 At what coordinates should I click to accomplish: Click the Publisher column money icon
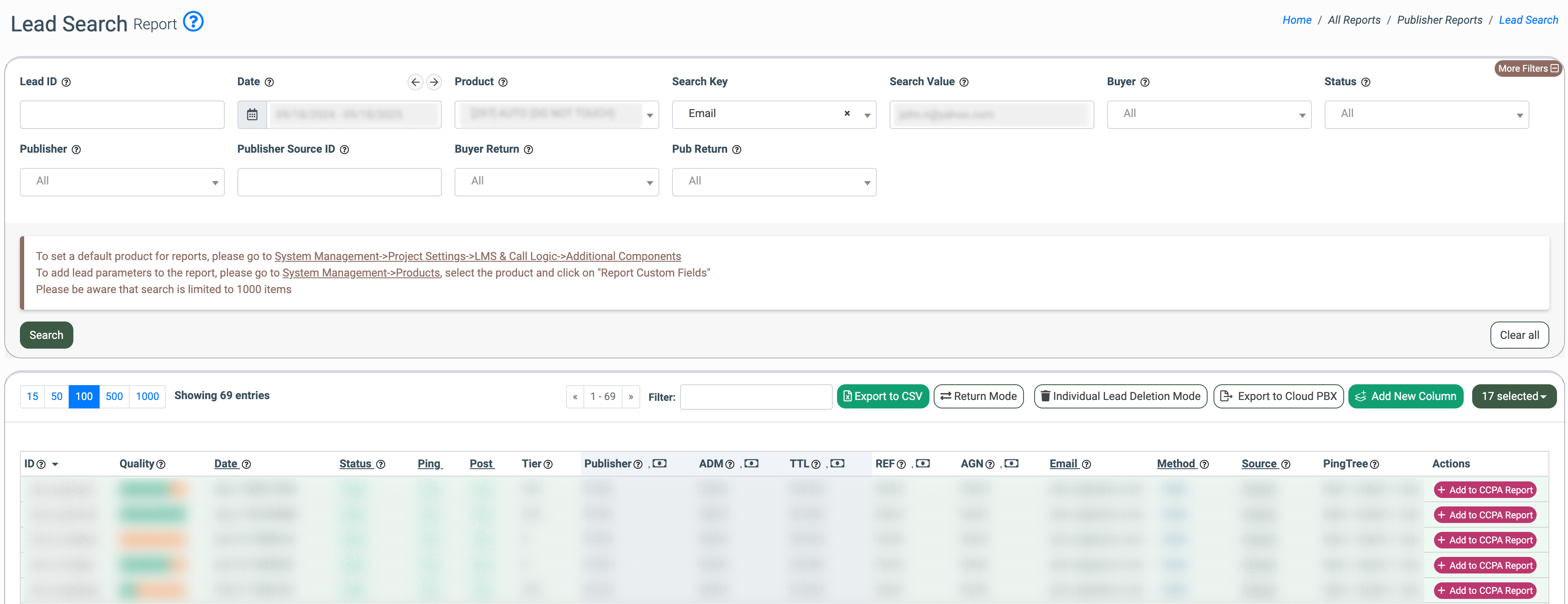pyautogui.click(x=659, y=463)
